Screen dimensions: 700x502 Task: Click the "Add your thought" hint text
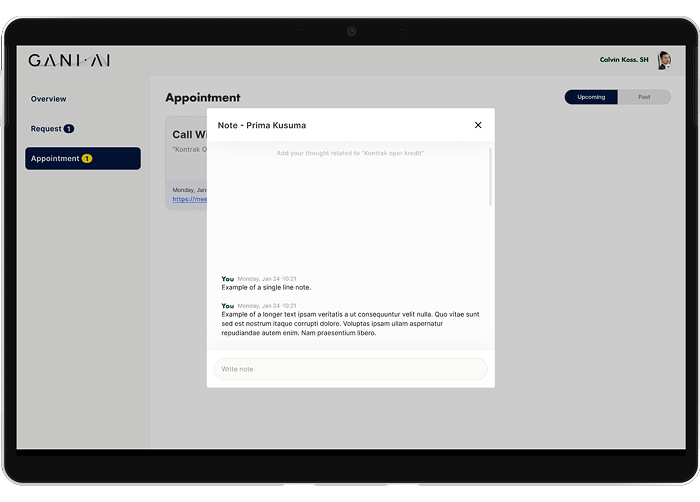[x=350, y=153]
